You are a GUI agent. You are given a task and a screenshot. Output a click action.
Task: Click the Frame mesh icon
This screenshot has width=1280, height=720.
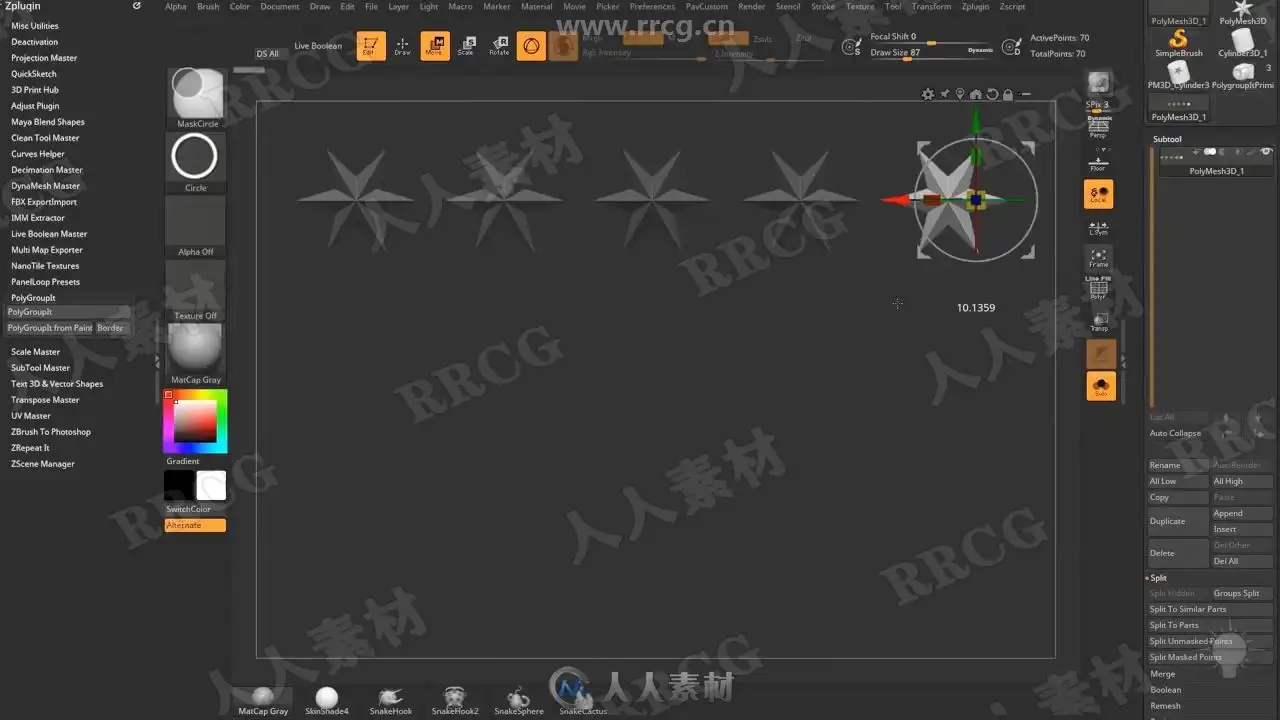point(1099,258)
